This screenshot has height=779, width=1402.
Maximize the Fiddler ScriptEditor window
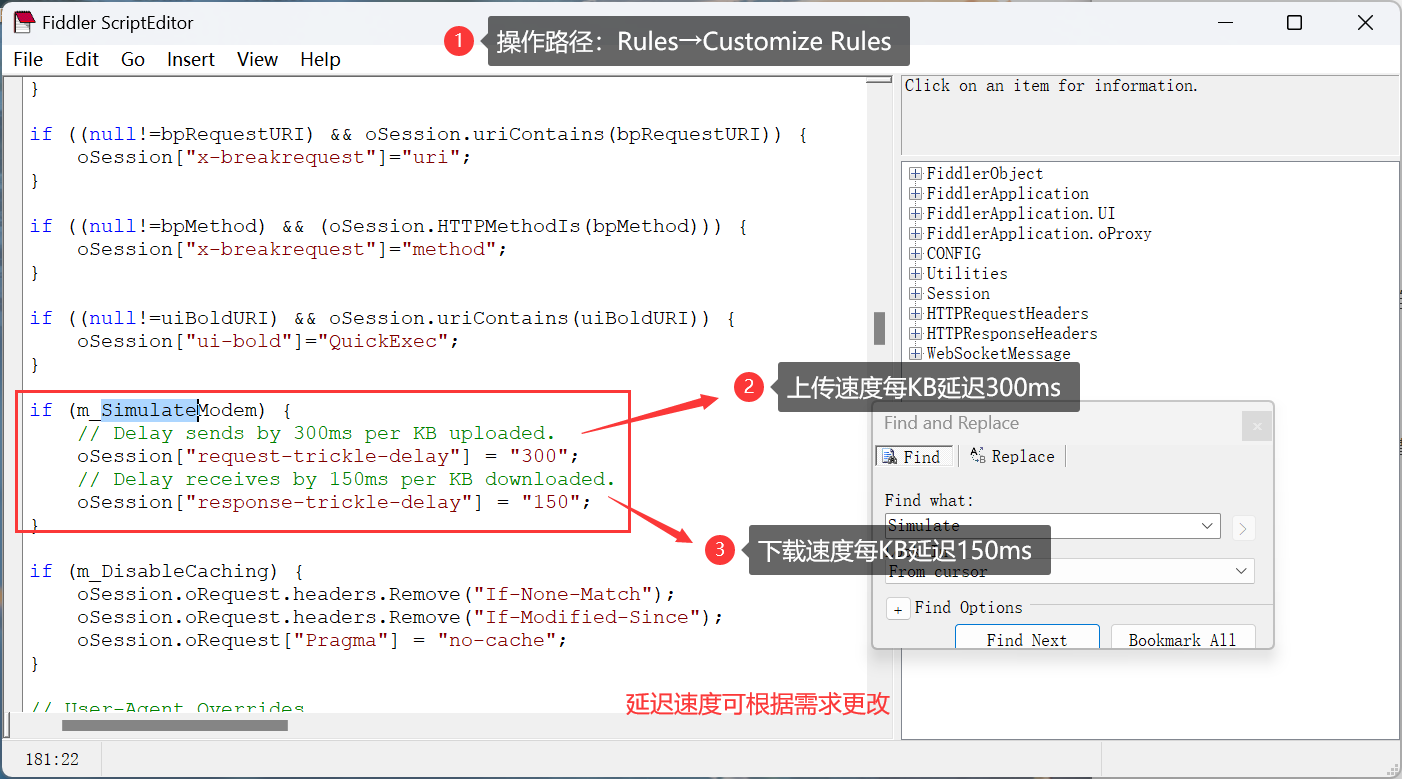[1294, 22]
